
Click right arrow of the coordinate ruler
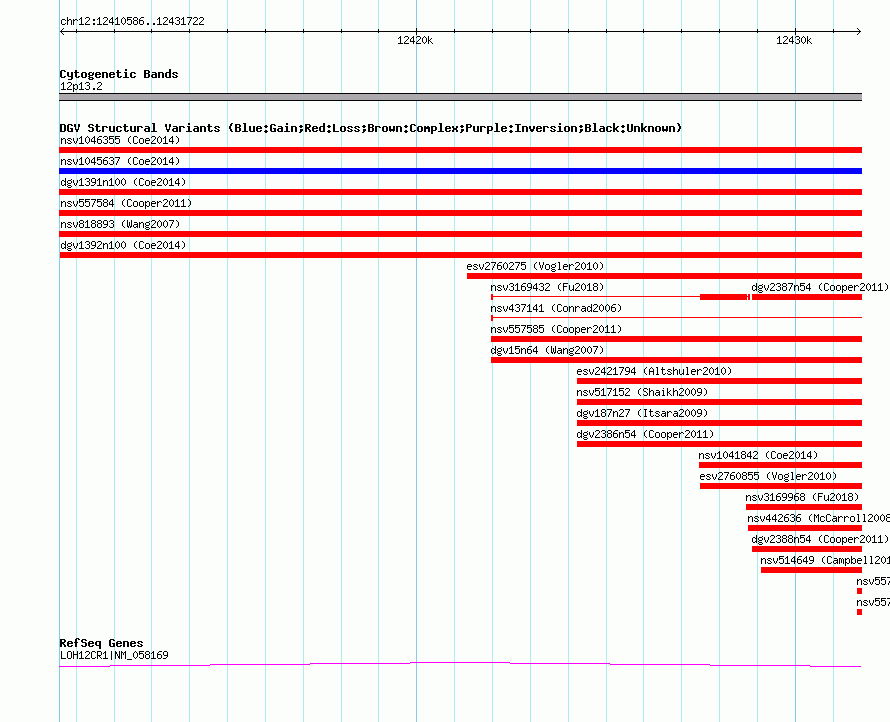pyautogui.click(x=858, y=32)
